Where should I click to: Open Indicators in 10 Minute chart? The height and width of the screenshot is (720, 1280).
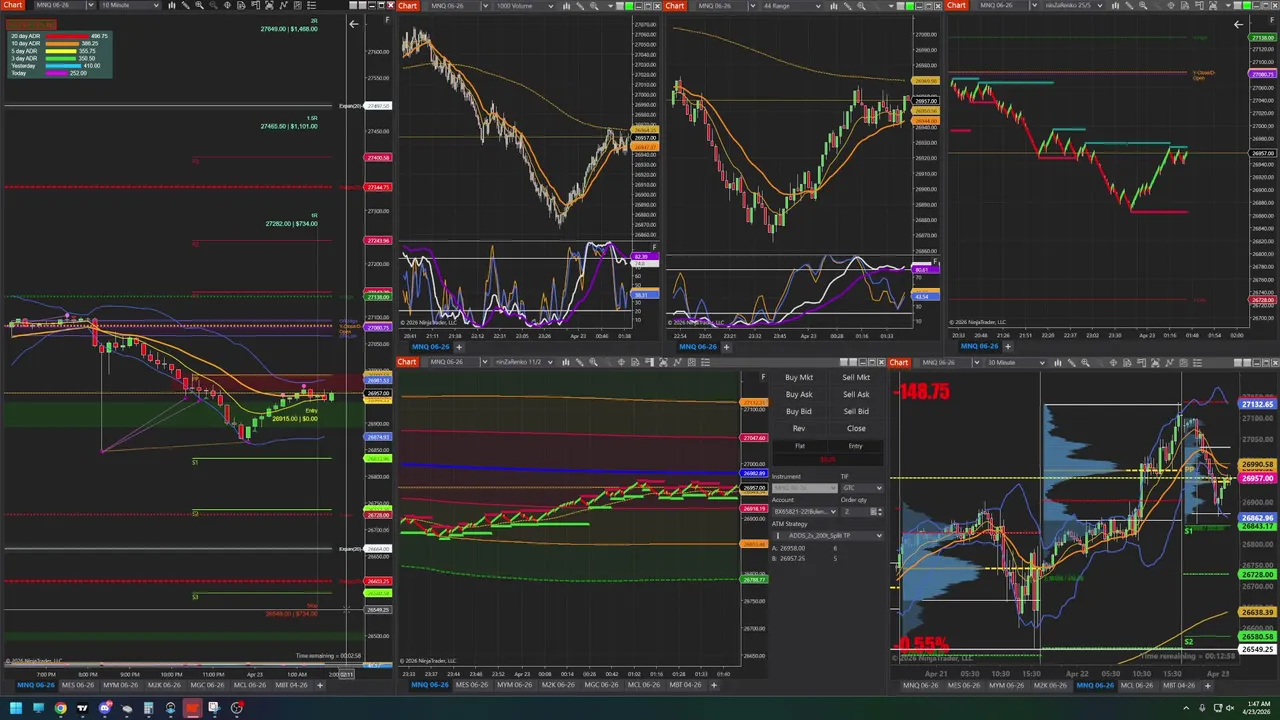coord(283,6)
